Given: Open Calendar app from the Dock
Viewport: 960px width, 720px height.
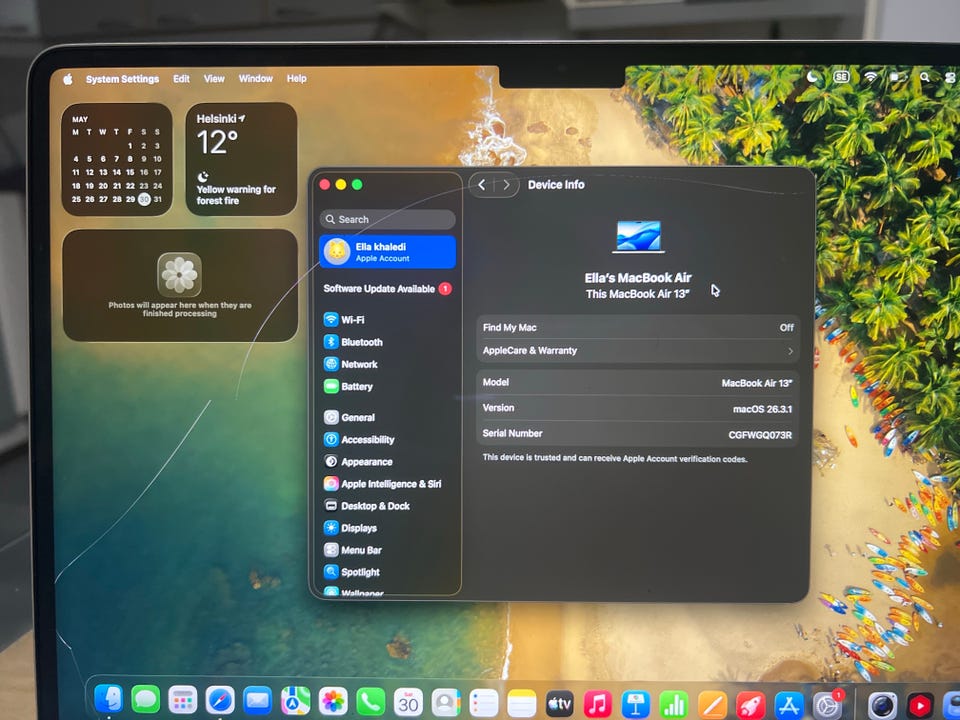Looking at the screenshot, I should coord(408,703).
